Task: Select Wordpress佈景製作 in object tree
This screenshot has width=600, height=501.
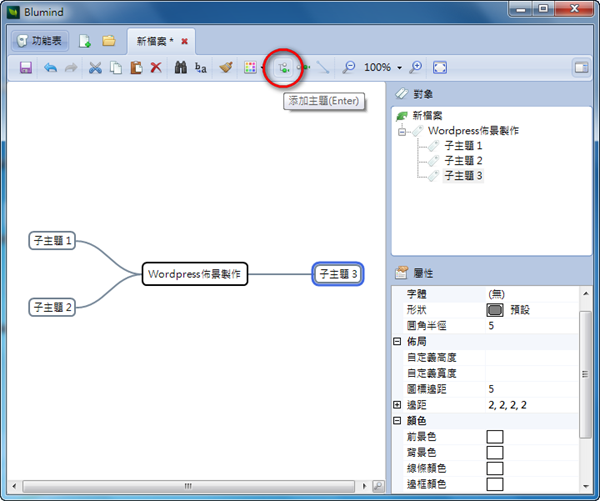Action: 473,131
